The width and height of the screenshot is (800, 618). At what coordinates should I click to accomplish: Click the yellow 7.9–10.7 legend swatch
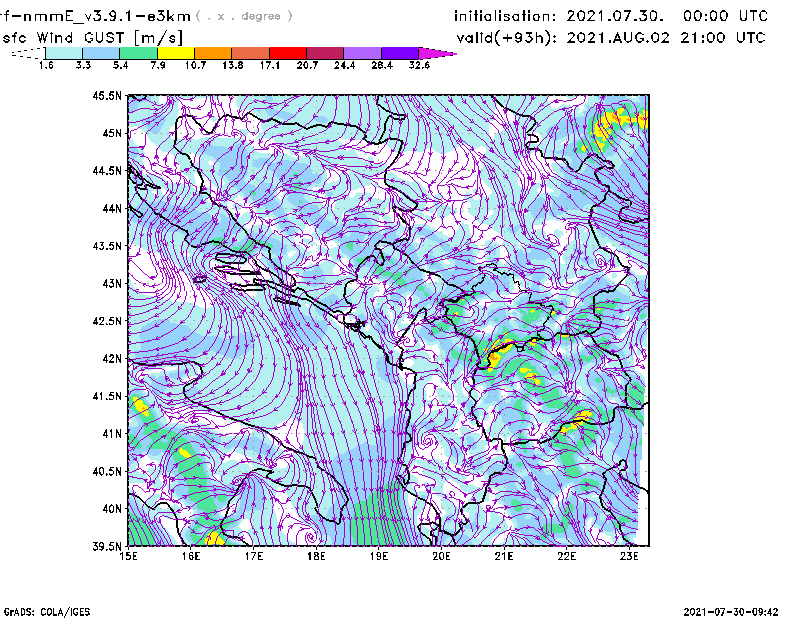[176, 53]
